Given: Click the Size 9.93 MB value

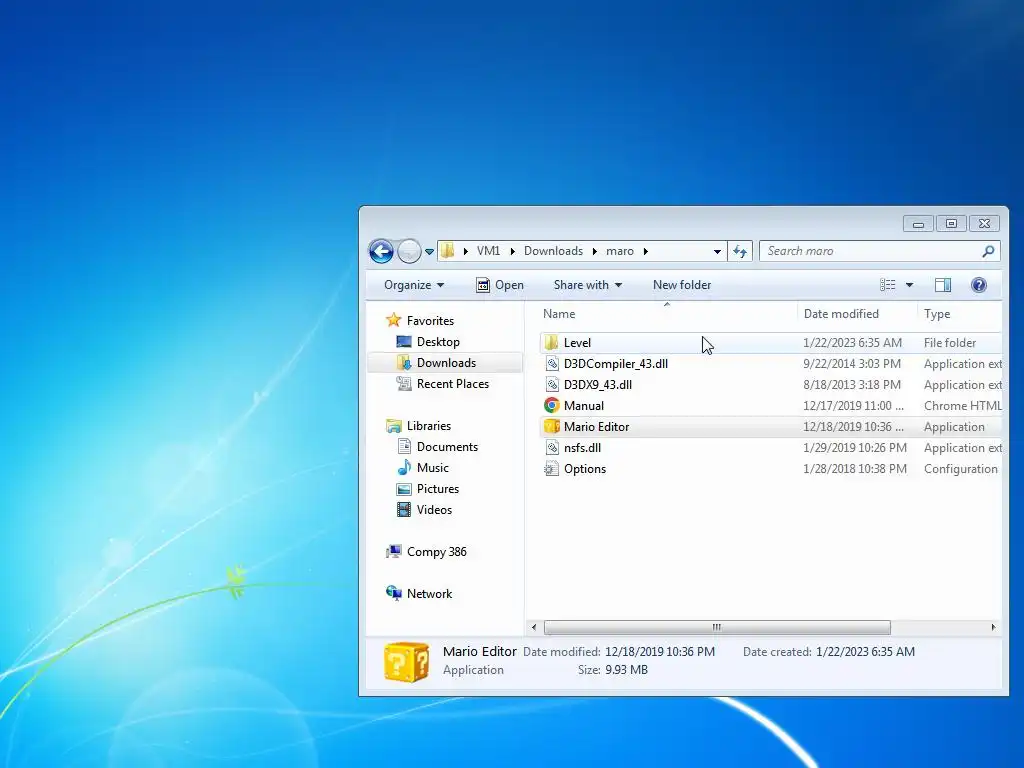Looking at the screenshot, I should (x=626, y=669).
